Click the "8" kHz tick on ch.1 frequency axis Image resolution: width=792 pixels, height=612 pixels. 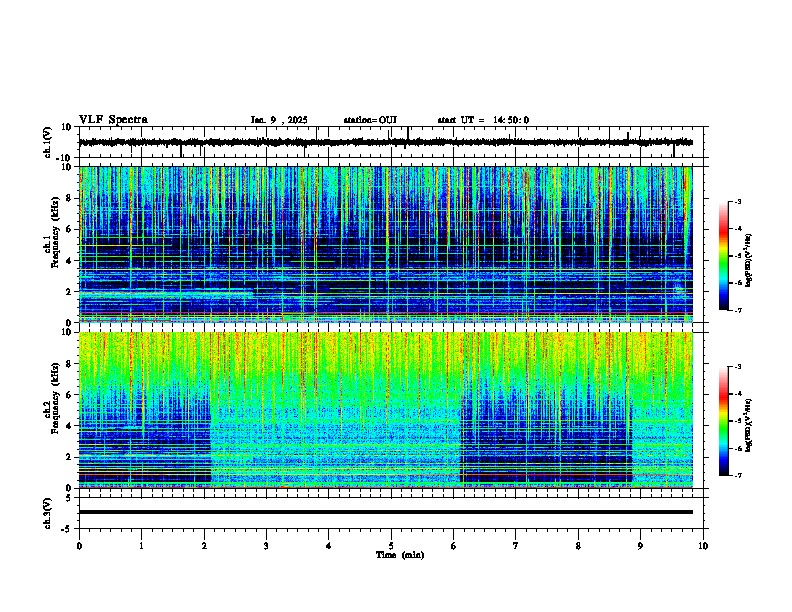click(x=69, y=198)
